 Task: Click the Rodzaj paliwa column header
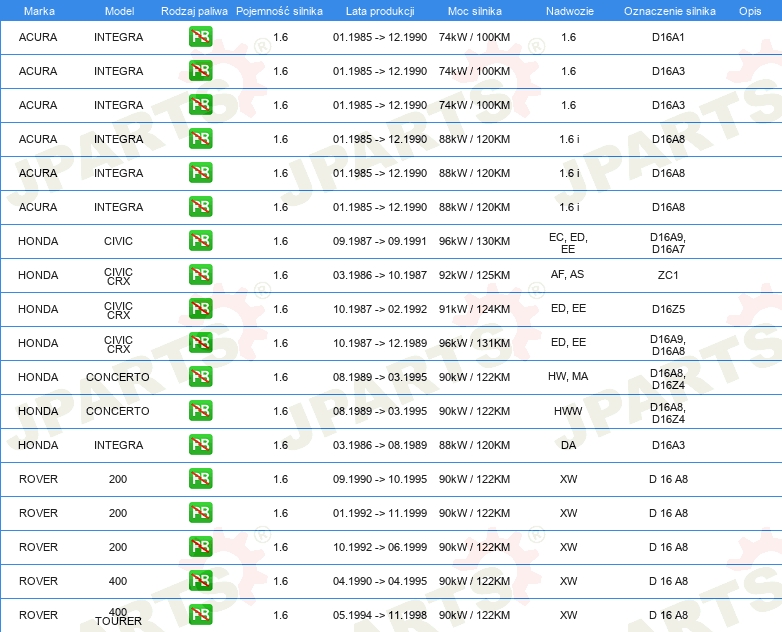194,11
